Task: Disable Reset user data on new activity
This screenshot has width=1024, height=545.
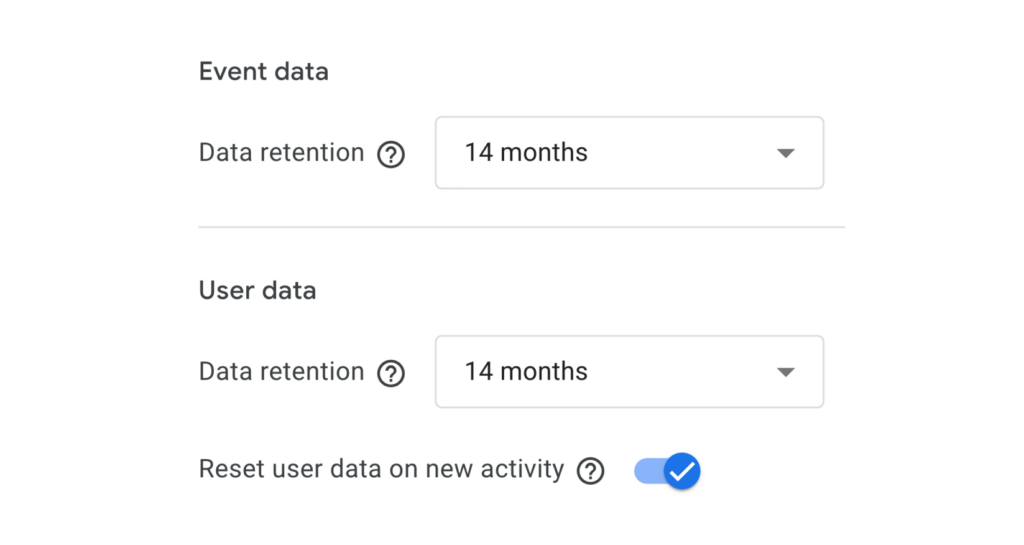Action: [667, 471]
